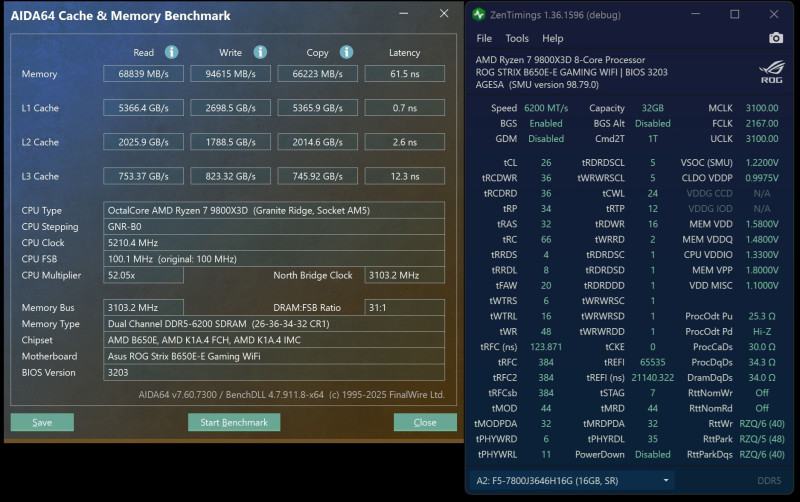The image size is (800, 502).
Task: Click the tPHYRDL value 35
Action: point(653,439)
